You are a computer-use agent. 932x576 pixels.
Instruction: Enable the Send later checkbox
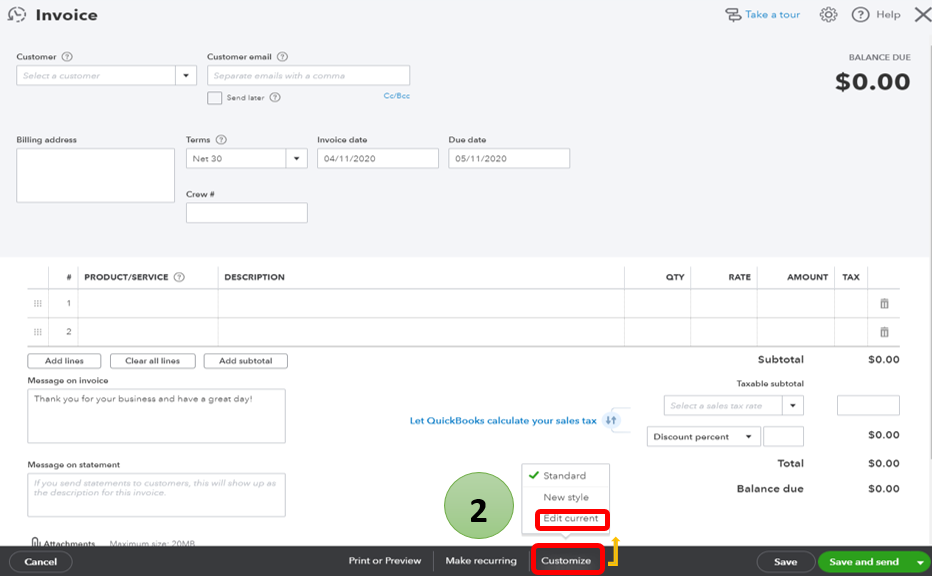(215, 98)
